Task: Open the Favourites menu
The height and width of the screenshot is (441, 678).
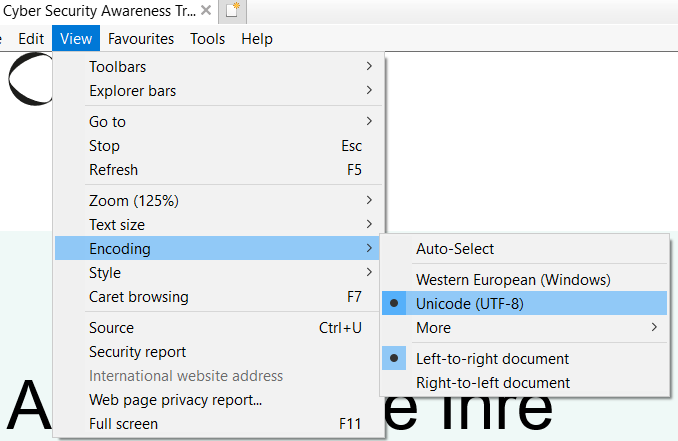Action: (141, 39)
